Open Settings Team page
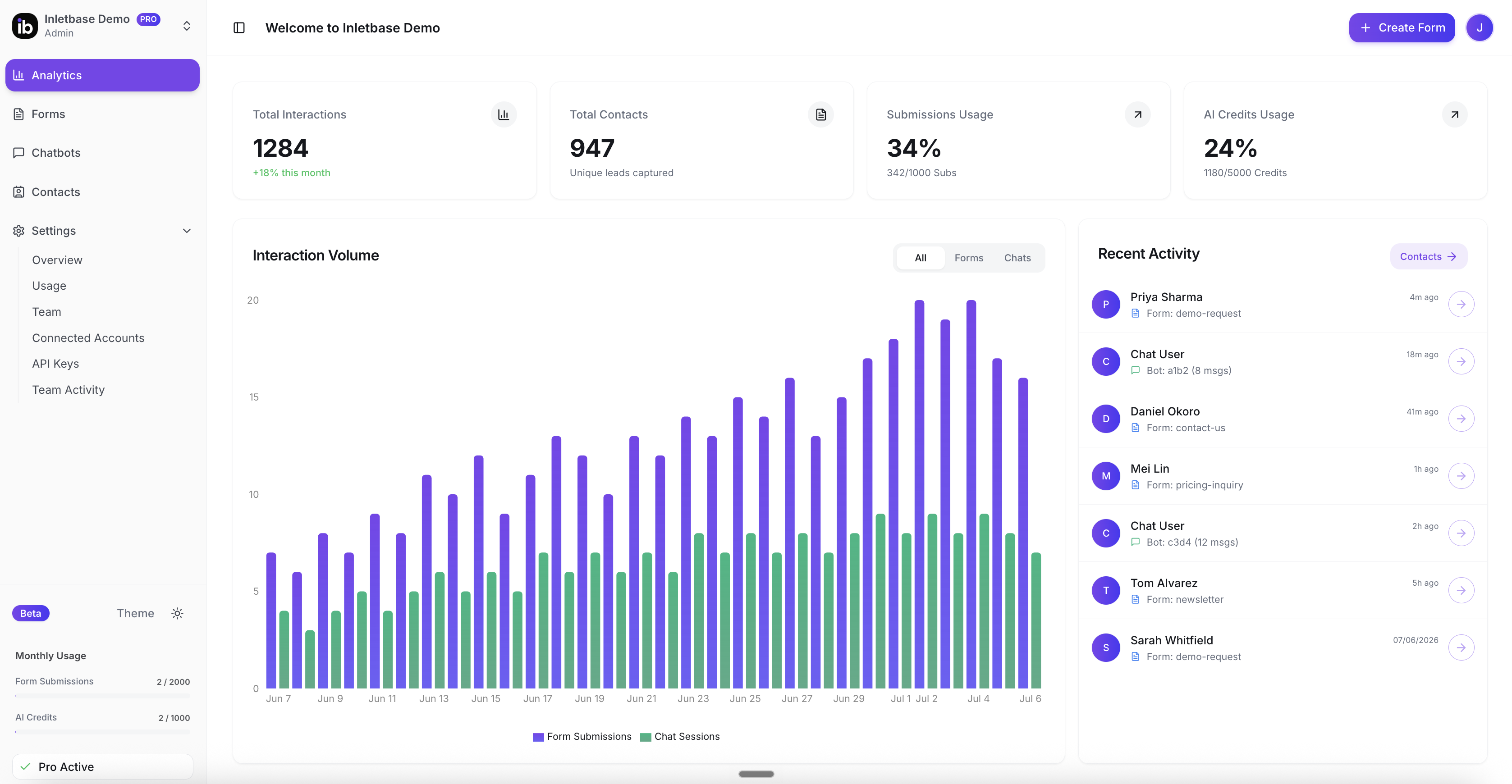The height and width of the screenshot is (784, 1512). [x=46, y=312]
